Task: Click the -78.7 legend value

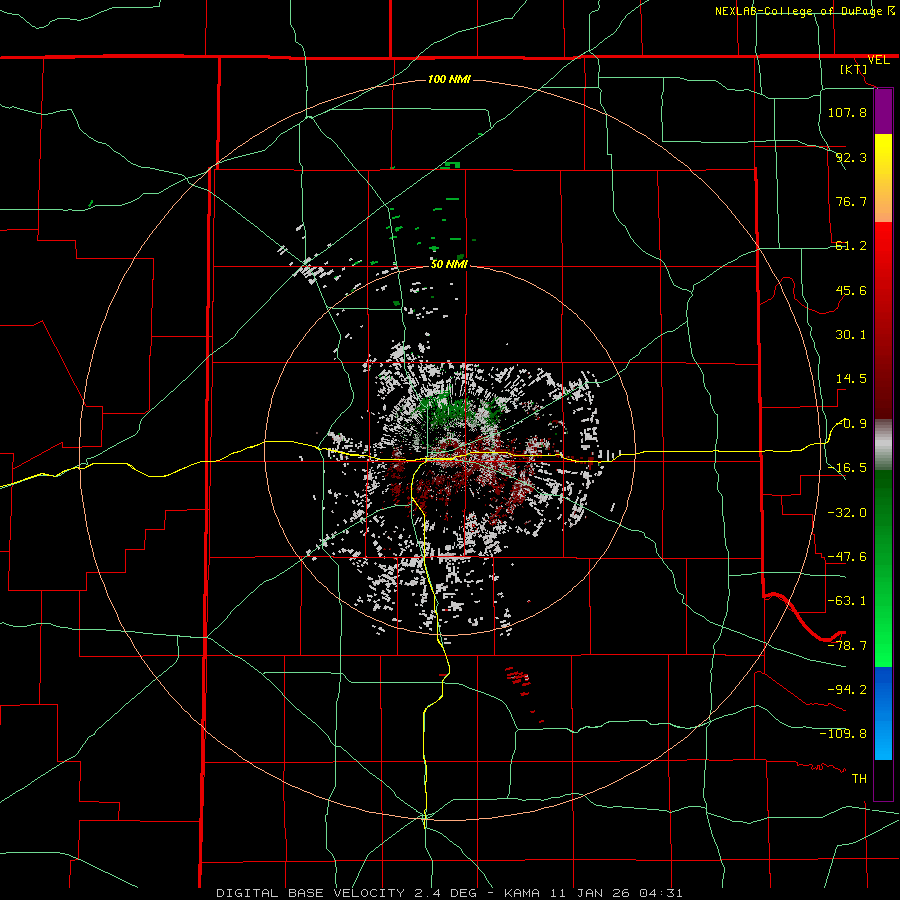Action: (x=847, y=646)
